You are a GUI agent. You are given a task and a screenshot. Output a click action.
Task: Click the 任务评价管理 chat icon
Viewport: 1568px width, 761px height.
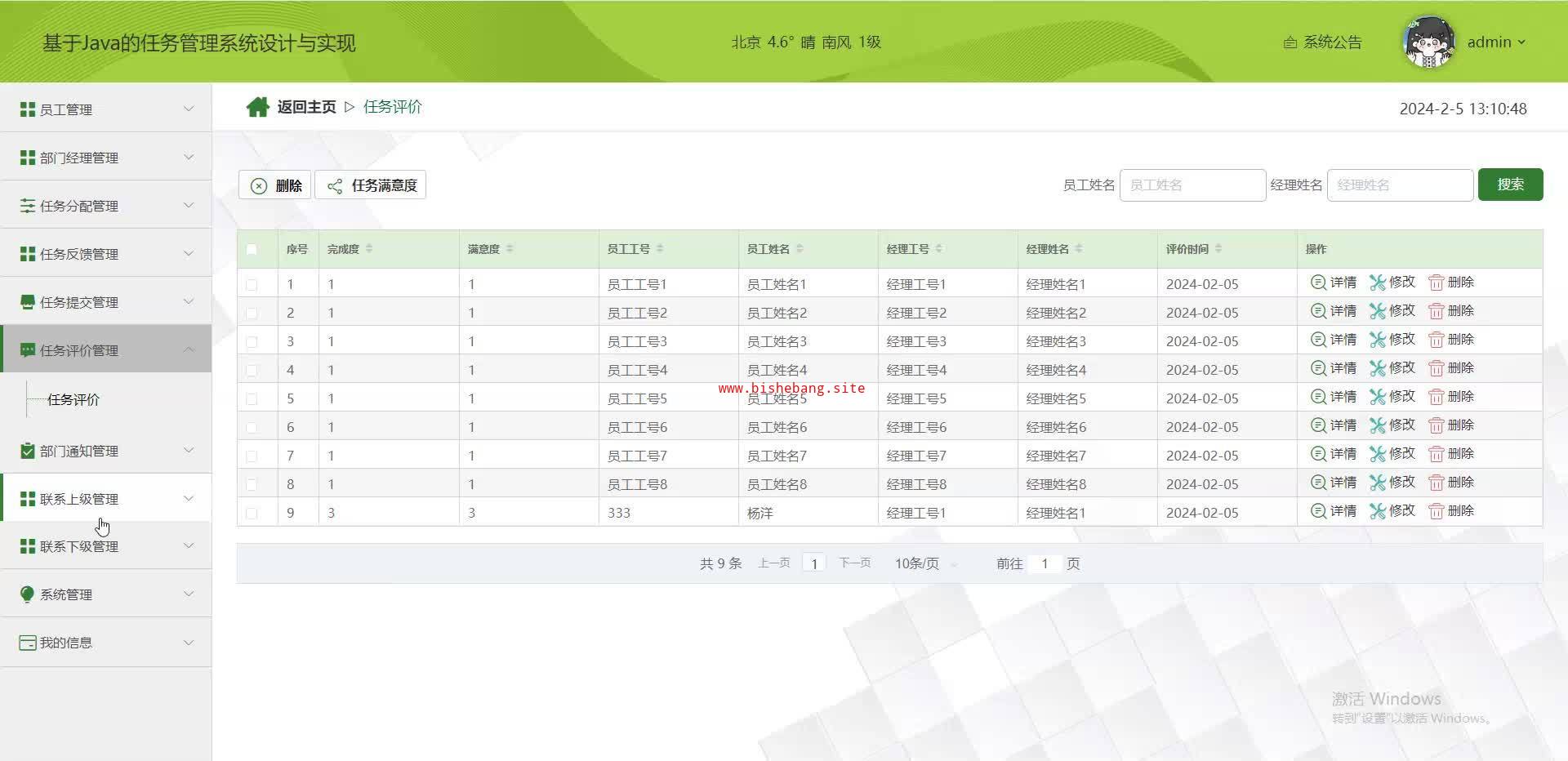point(28,350)
